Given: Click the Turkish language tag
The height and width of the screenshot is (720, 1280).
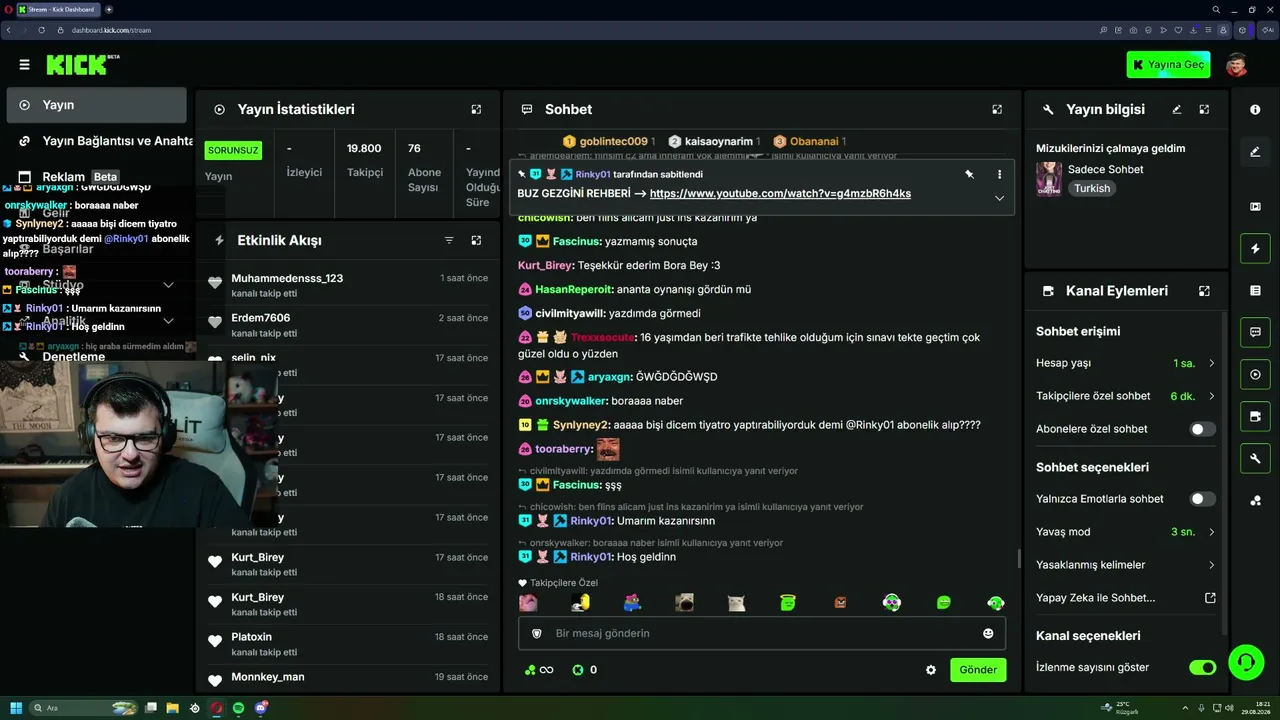Looking at the screenshot, I should (1092, 188).
